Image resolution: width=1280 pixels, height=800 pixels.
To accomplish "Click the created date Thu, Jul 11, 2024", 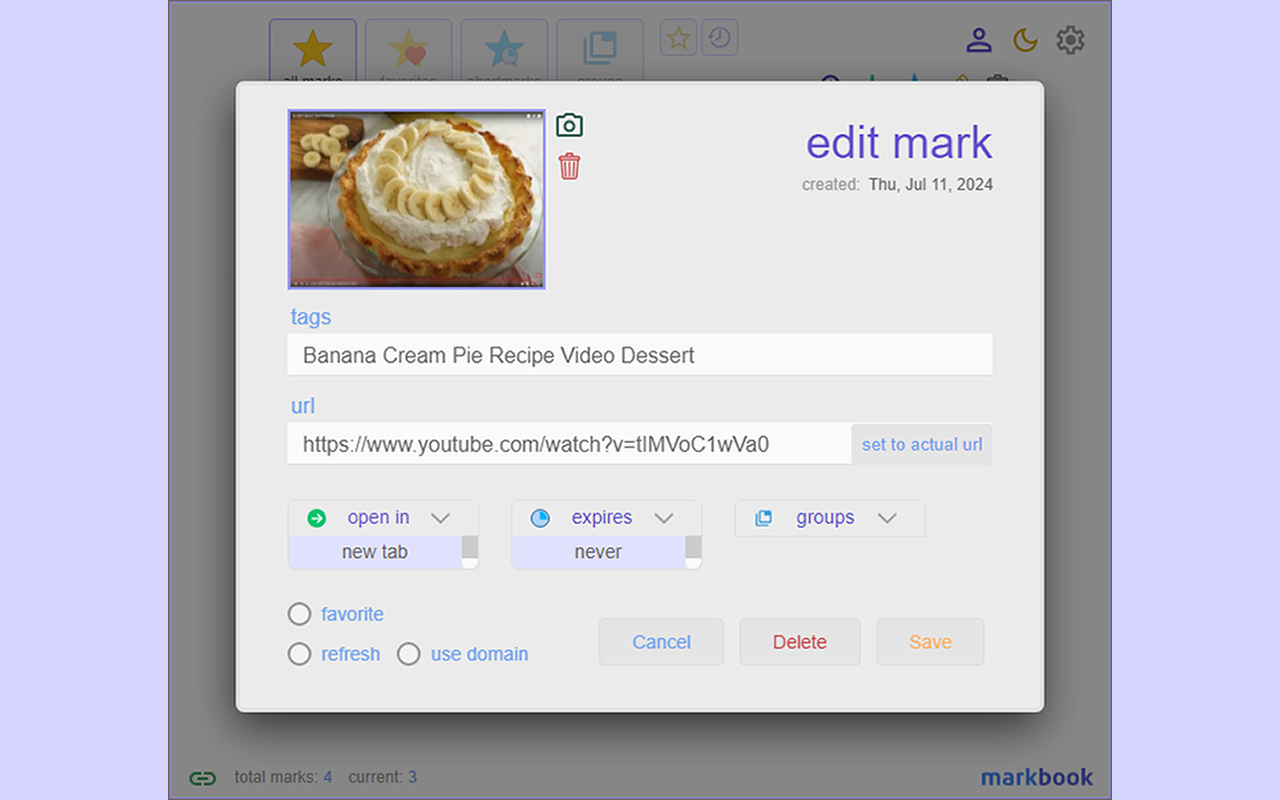I will pos(931,185).
